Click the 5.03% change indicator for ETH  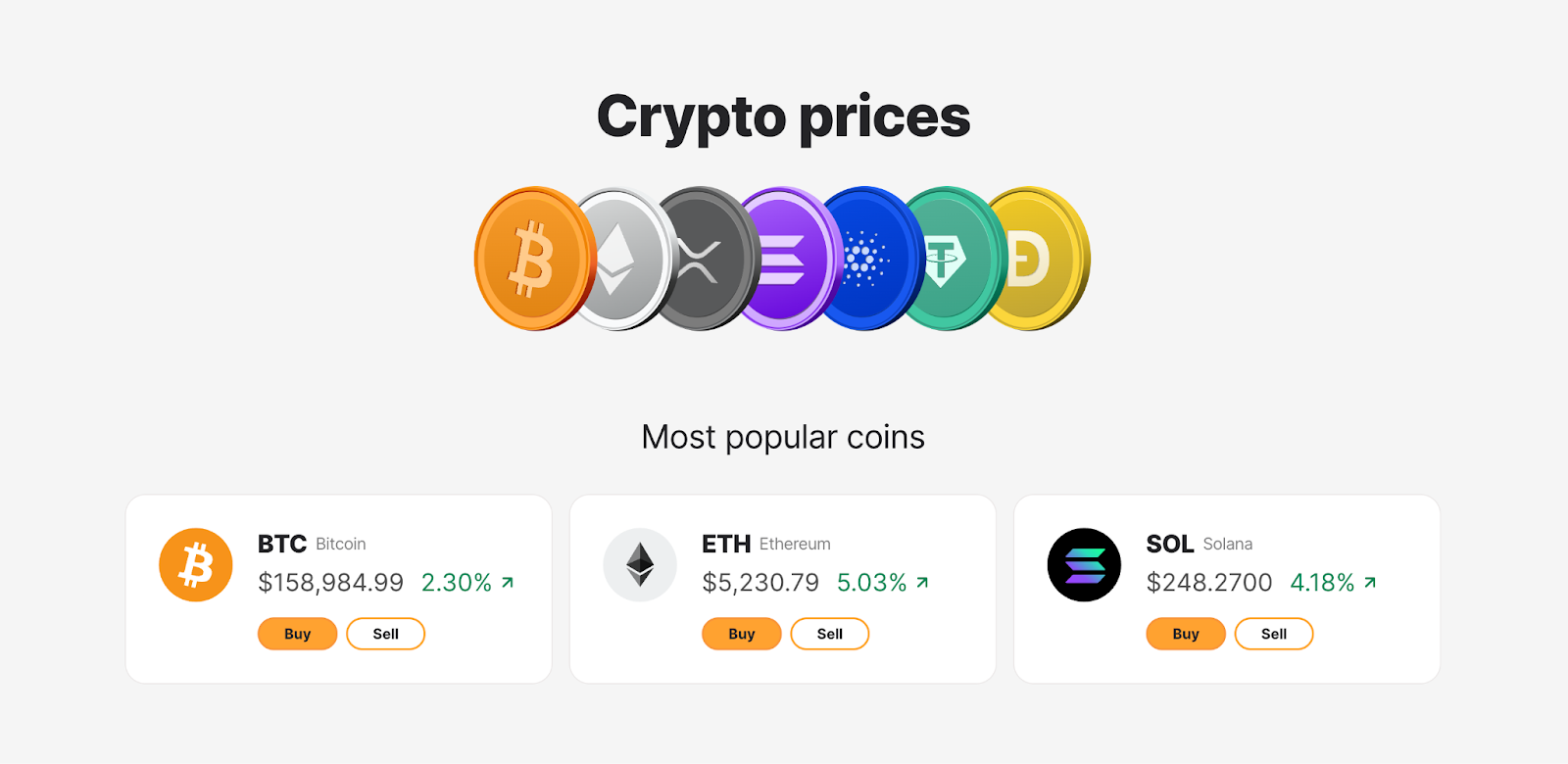tap(871, 583)
